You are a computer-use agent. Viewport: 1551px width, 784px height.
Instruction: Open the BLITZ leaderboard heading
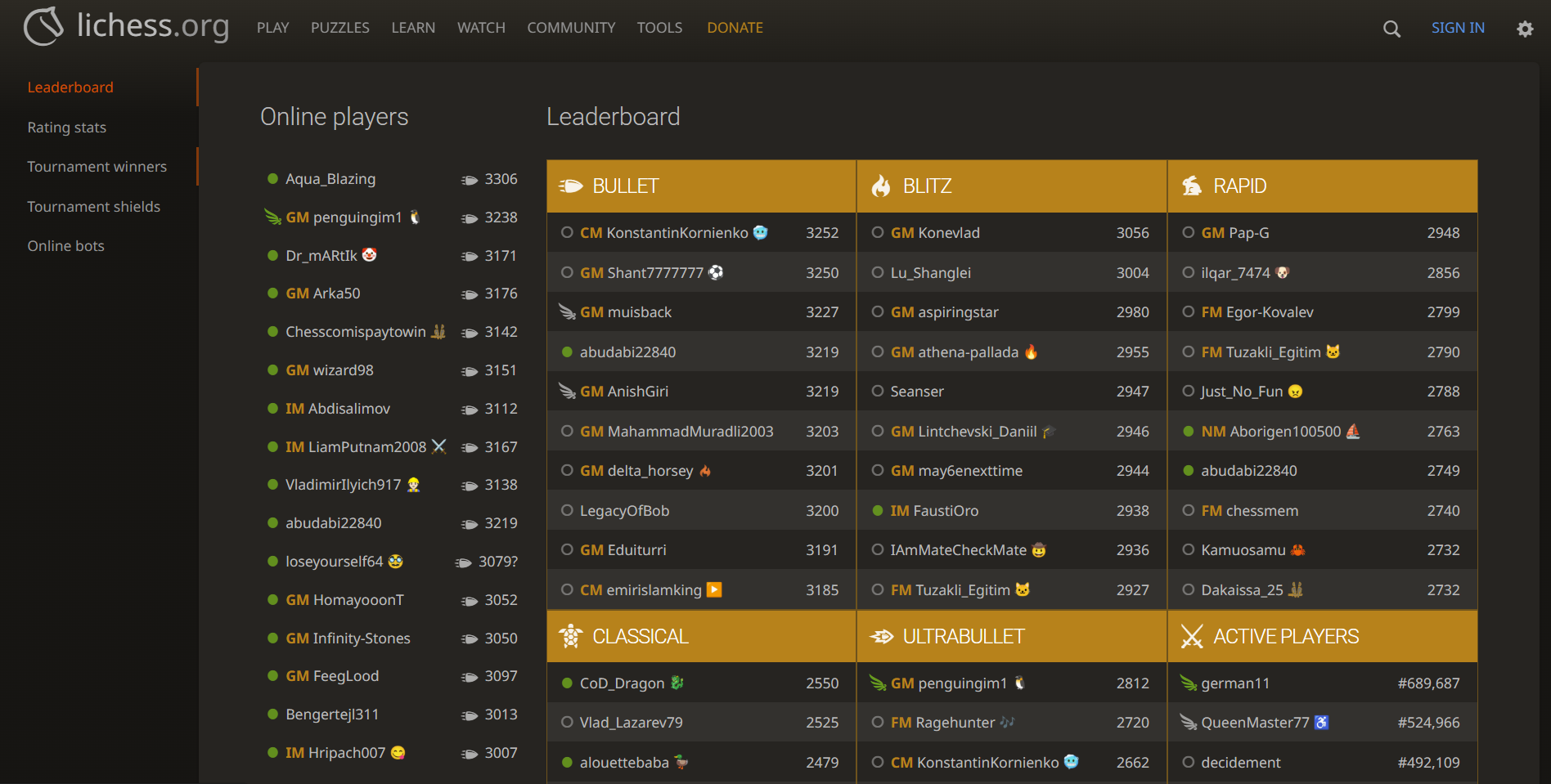tap(927, 186)
